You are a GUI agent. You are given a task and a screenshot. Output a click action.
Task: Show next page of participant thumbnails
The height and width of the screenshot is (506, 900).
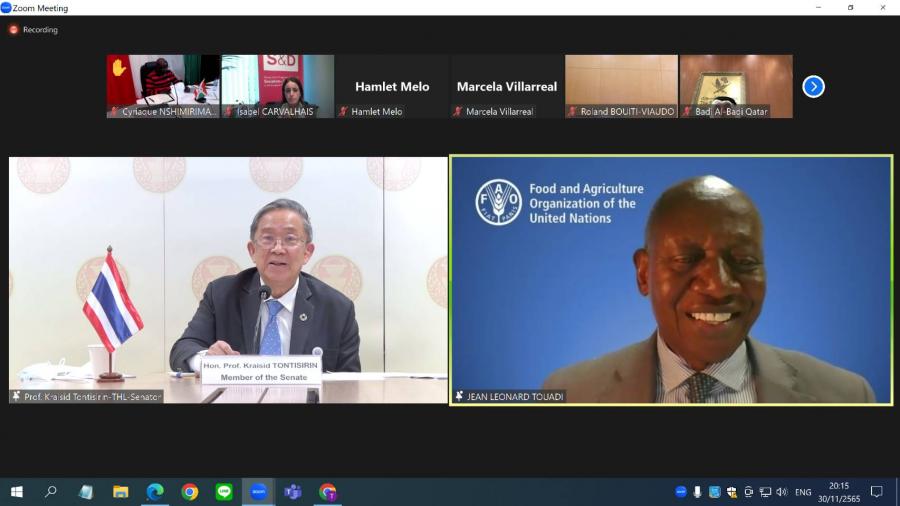click(x=813, y=87)
